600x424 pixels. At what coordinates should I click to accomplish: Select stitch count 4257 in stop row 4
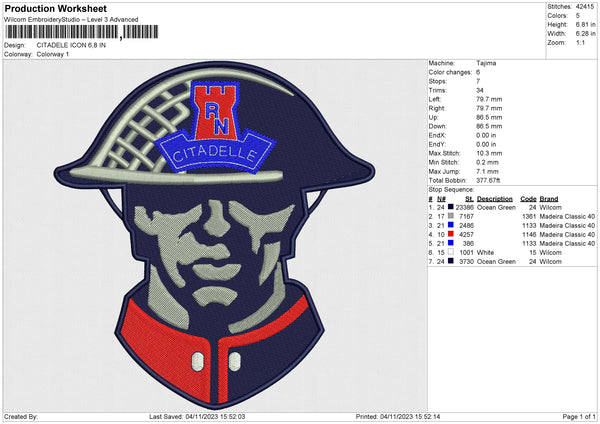tap(466, 235)
